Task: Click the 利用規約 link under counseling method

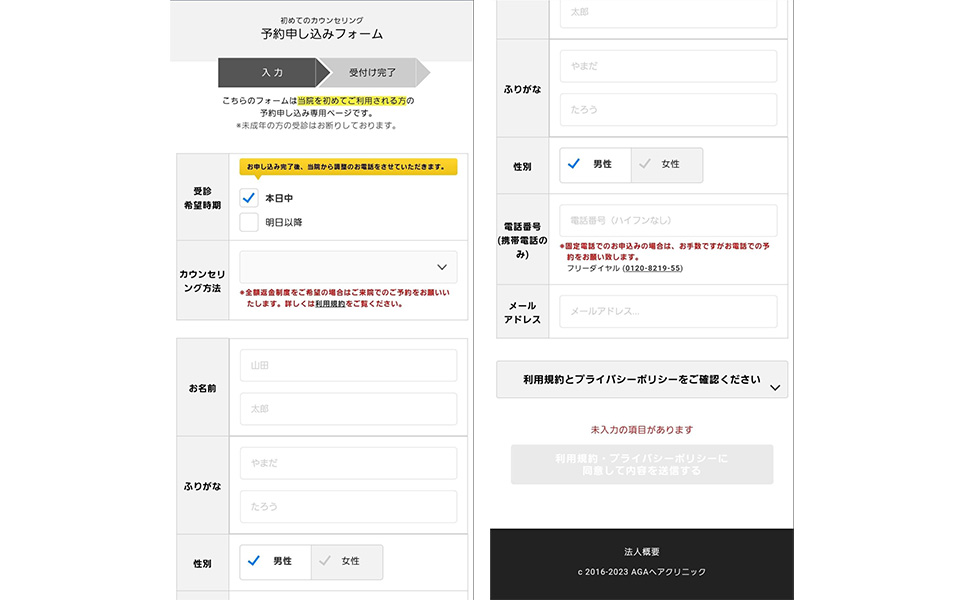Action: click(330, 304)
